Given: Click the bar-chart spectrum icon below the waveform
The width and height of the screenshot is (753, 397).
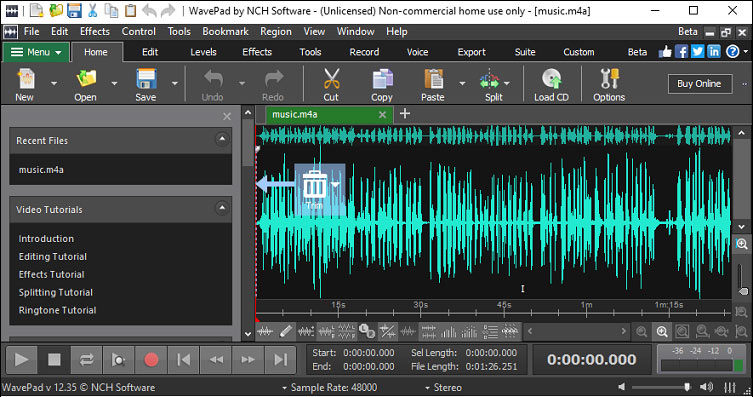Looking at the screenshot, I should 449,331.
